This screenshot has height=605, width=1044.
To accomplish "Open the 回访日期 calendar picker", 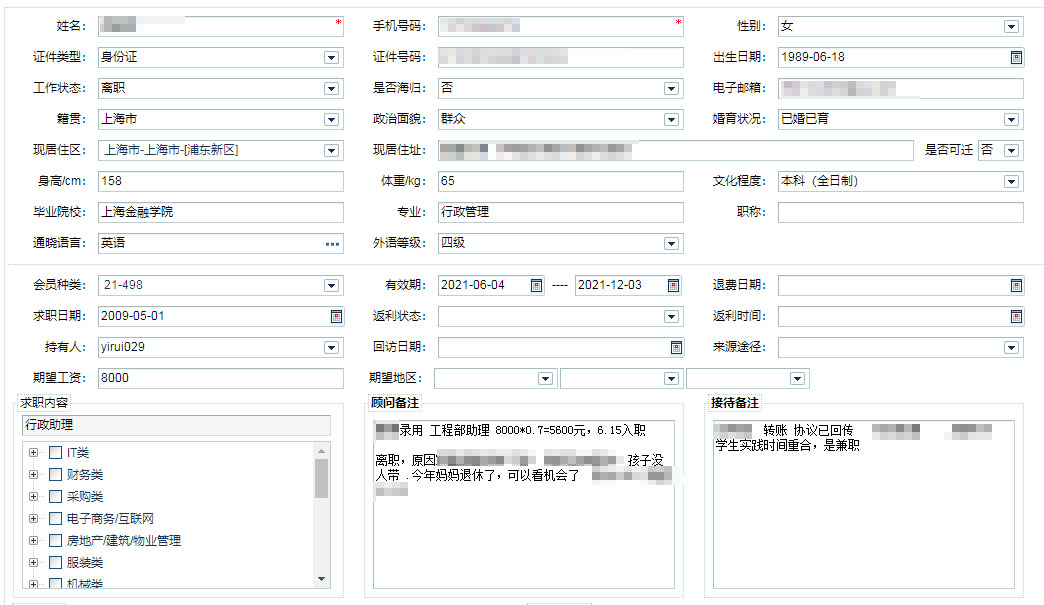I will click(x=676, y=347).
